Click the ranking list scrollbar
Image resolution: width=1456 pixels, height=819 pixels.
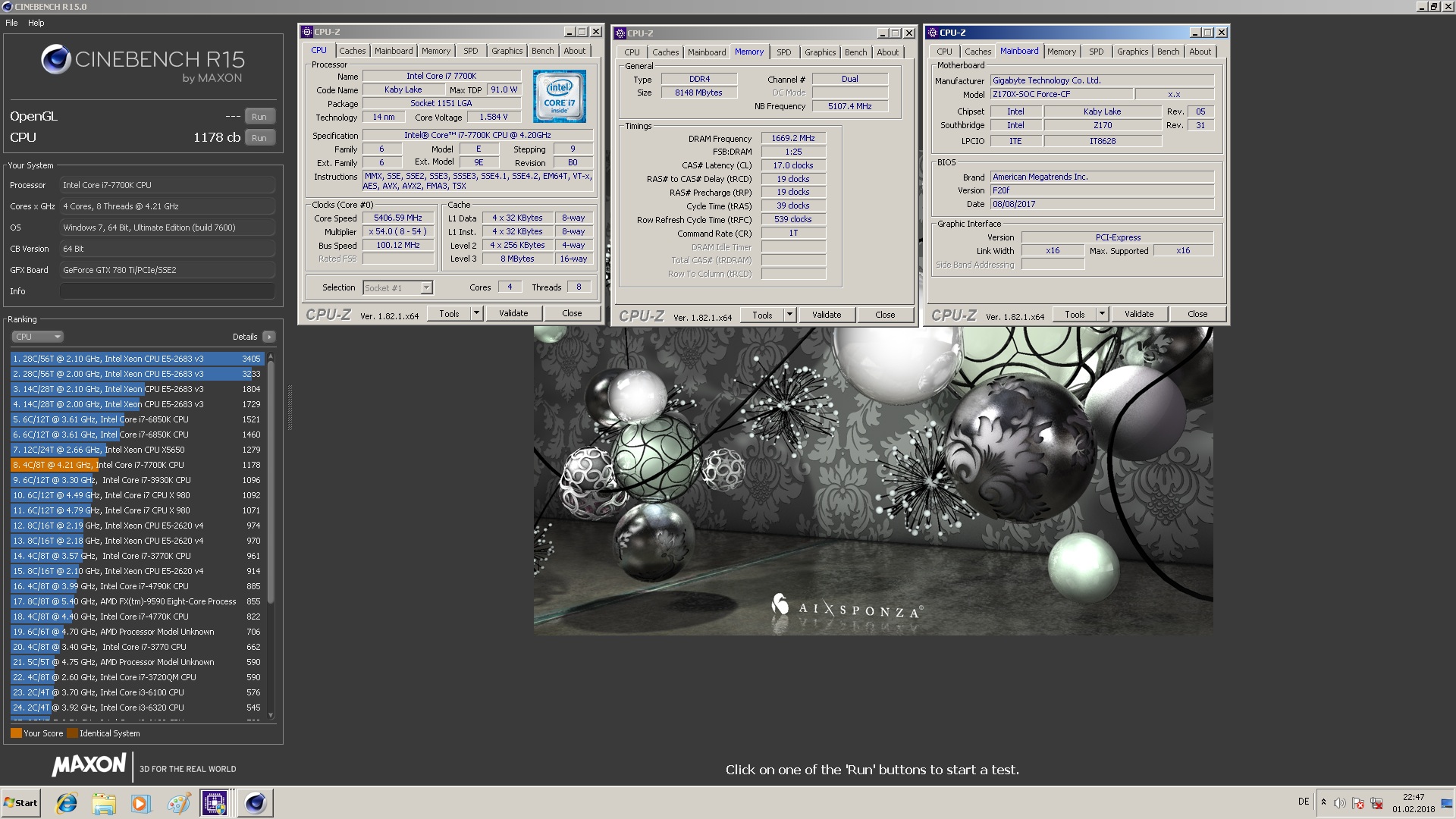pyautogui.click(x=271, y=482)
